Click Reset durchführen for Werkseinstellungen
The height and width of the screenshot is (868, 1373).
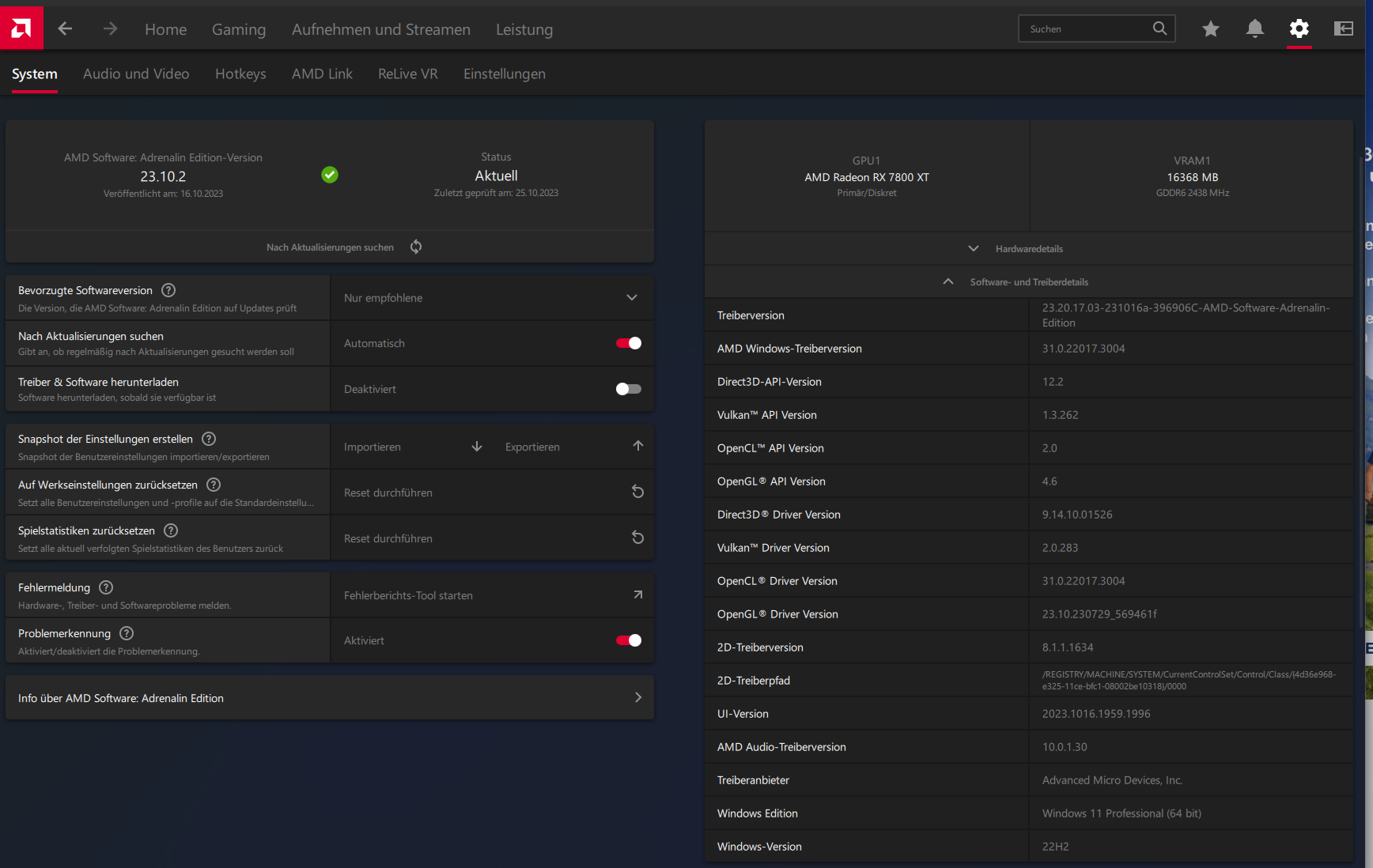pos(493,492)
